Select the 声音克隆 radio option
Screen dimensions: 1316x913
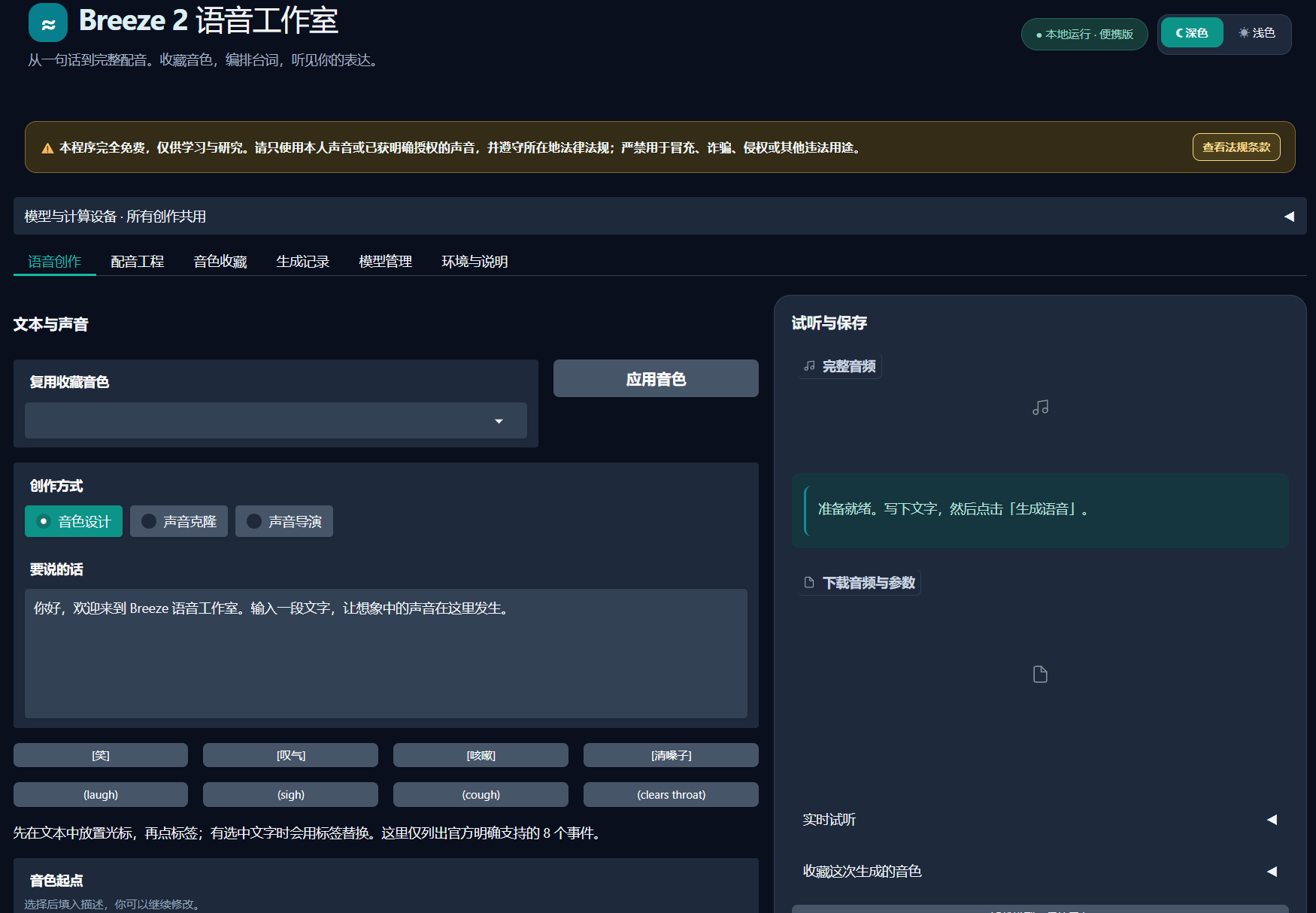tap(179, 521)
